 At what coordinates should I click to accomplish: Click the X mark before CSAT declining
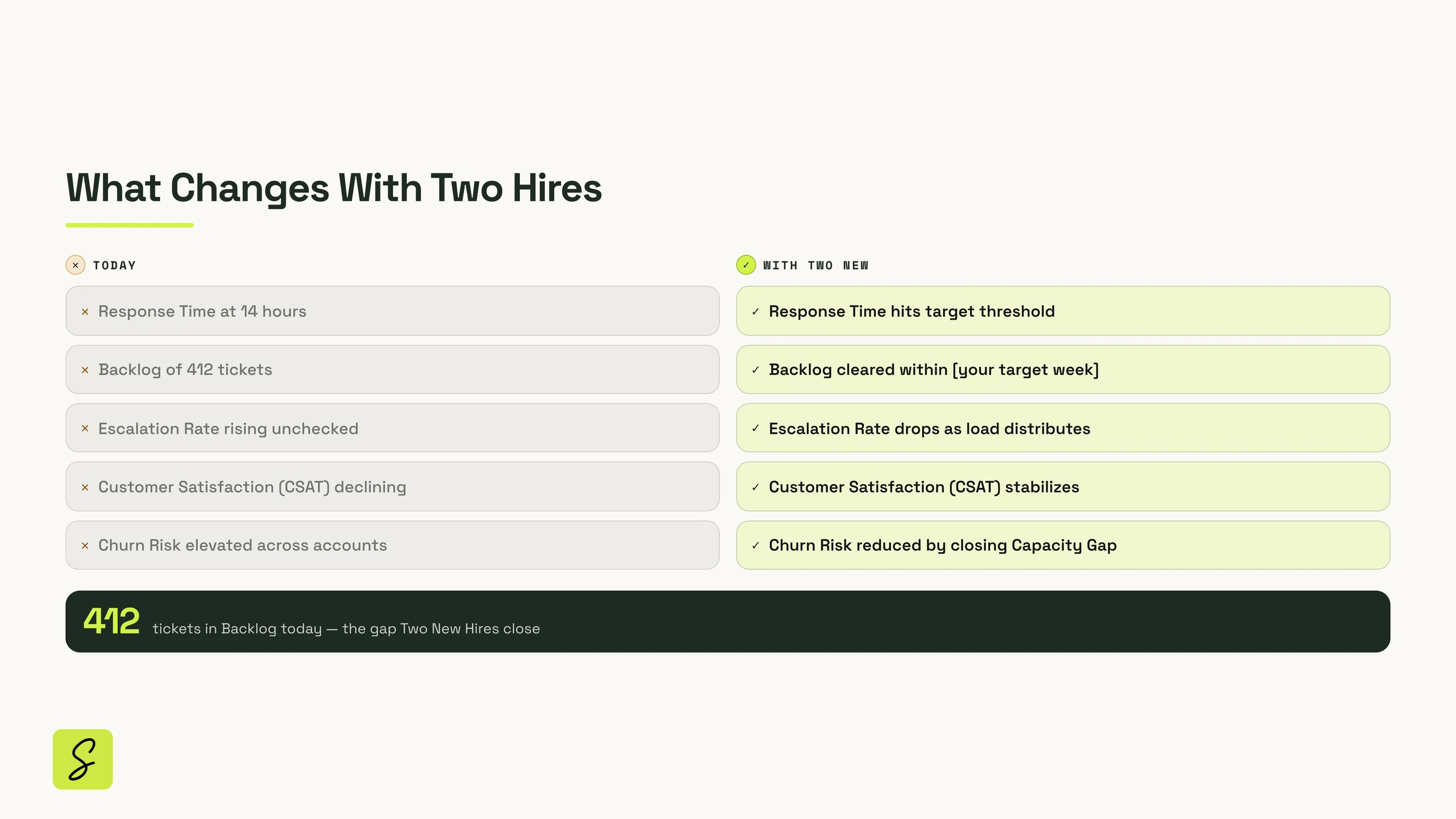point(85,487)
